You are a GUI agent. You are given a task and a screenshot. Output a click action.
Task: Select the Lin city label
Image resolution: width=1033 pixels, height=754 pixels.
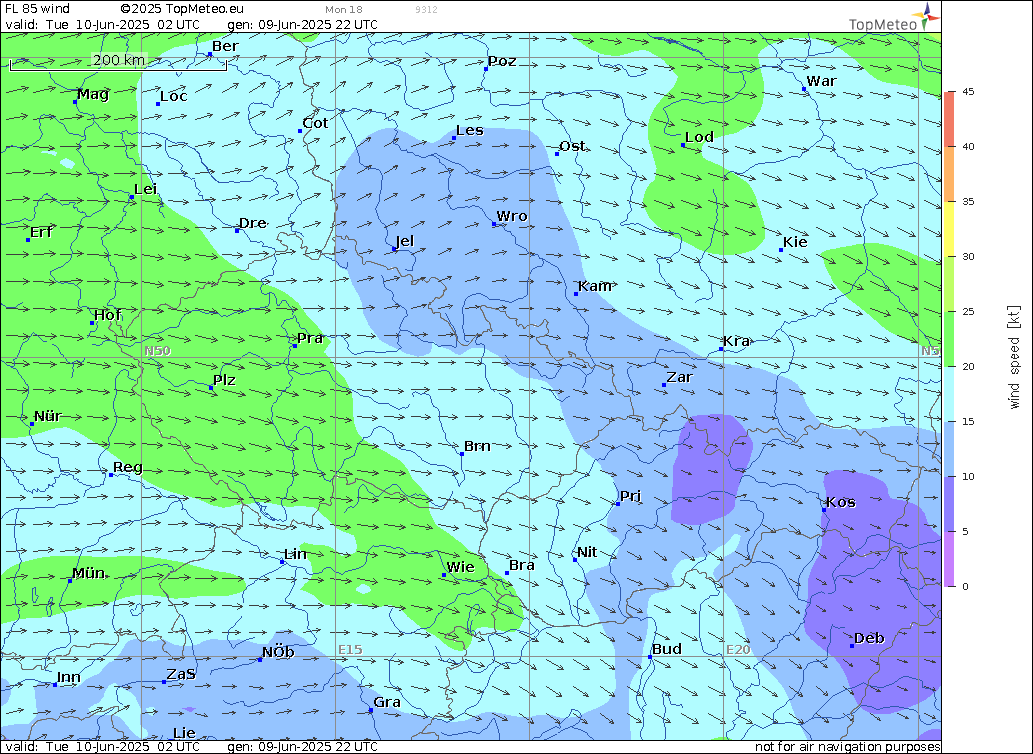295,554
